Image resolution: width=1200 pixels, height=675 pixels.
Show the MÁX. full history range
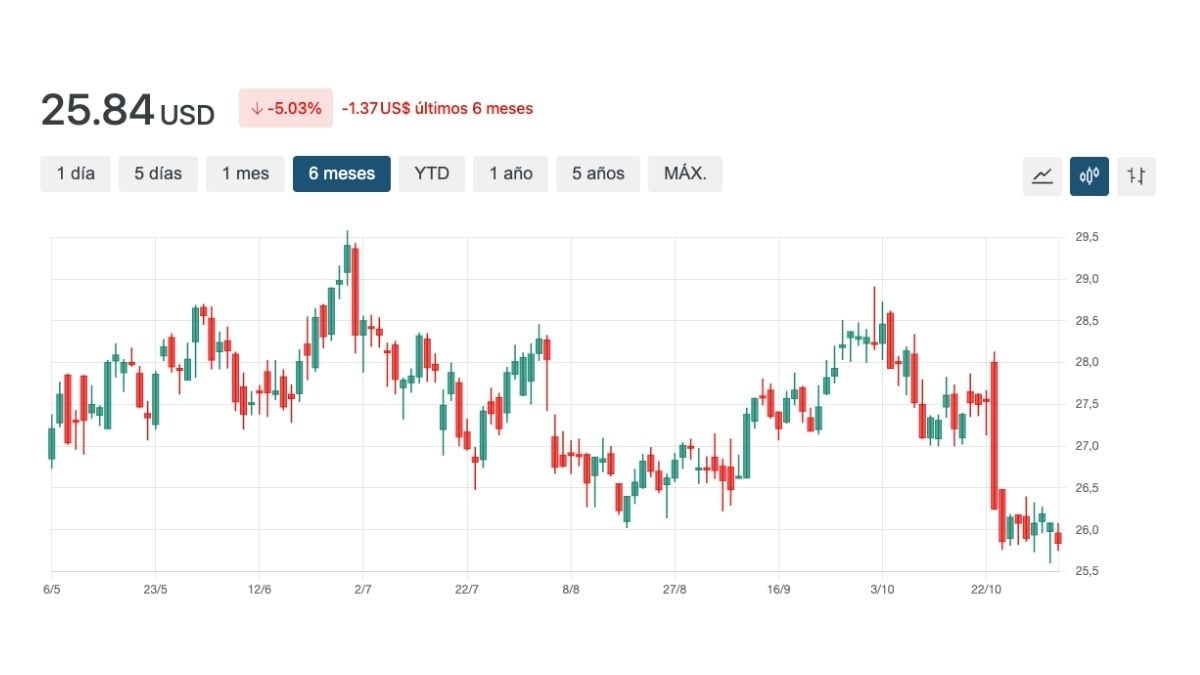coord(685,173)
